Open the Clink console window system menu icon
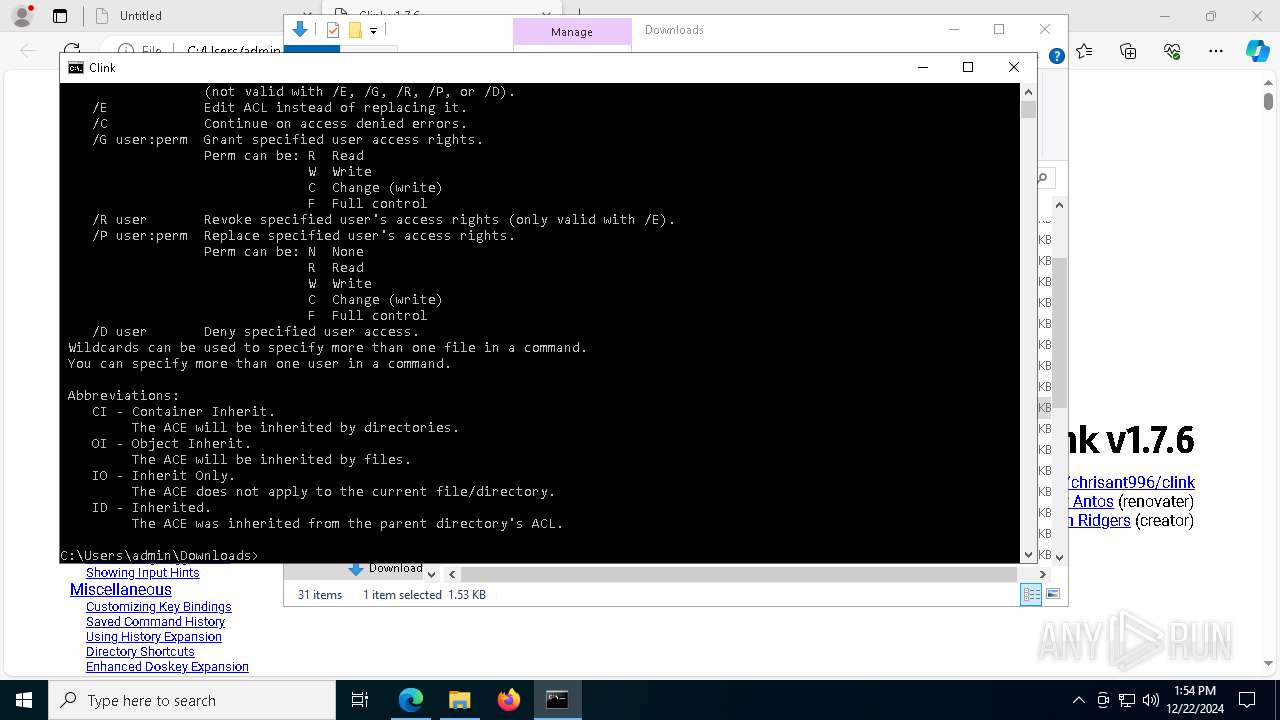Viewport: 1280px width, 720px height. tap(76, 68)
